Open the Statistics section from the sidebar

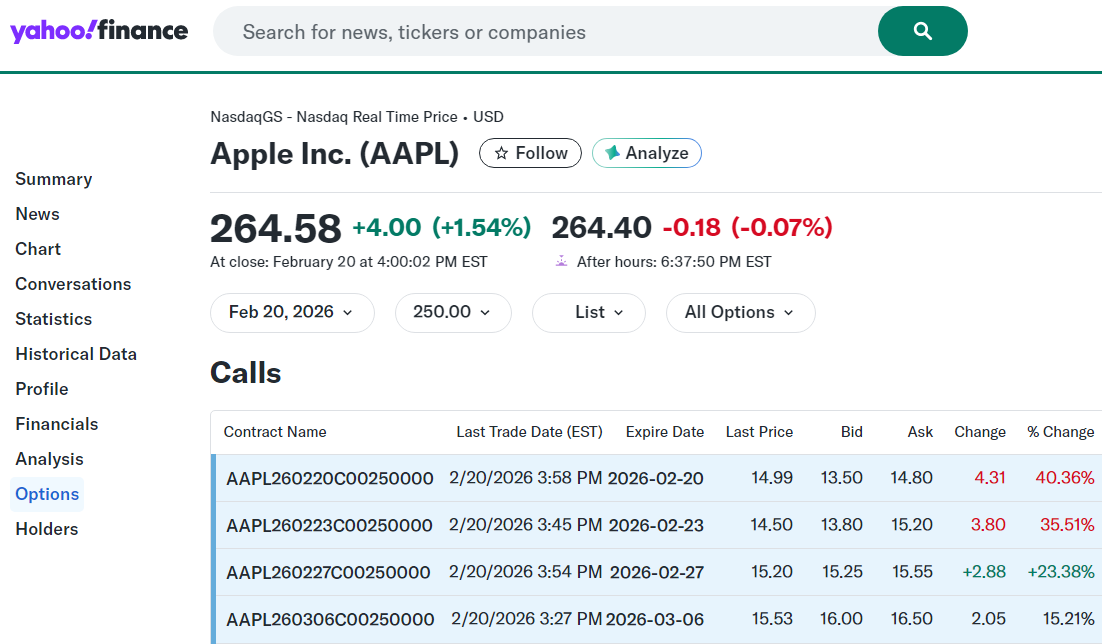coord(53,318)
